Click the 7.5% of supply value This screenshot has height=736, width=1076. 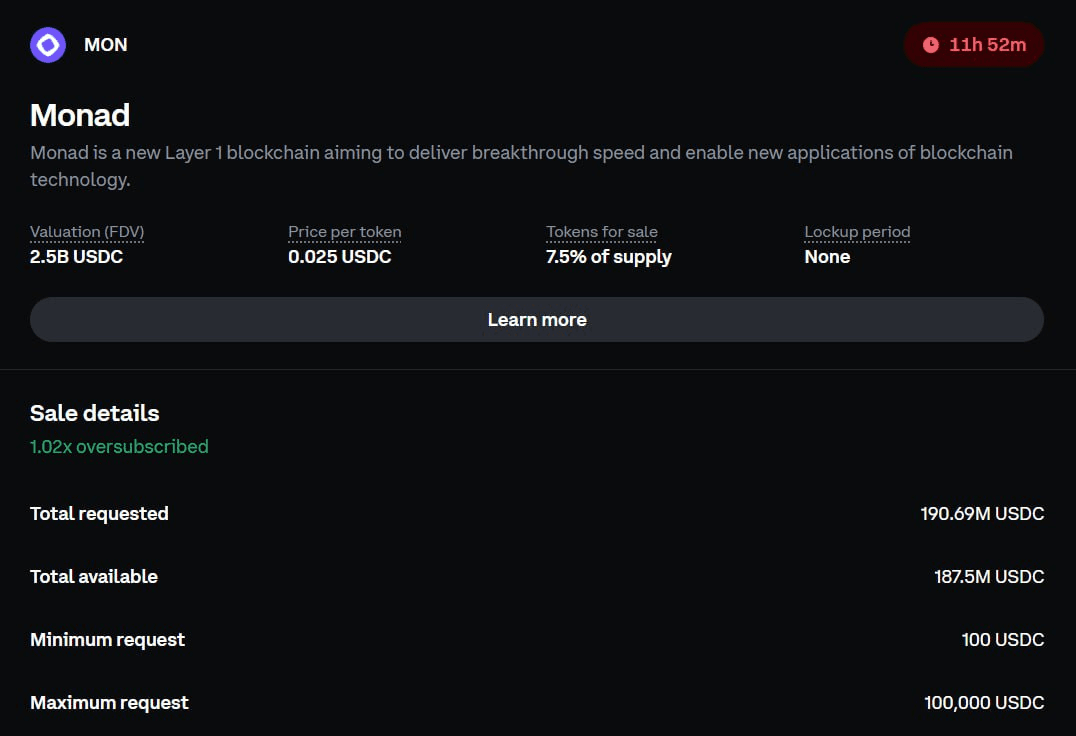[608, 257]
